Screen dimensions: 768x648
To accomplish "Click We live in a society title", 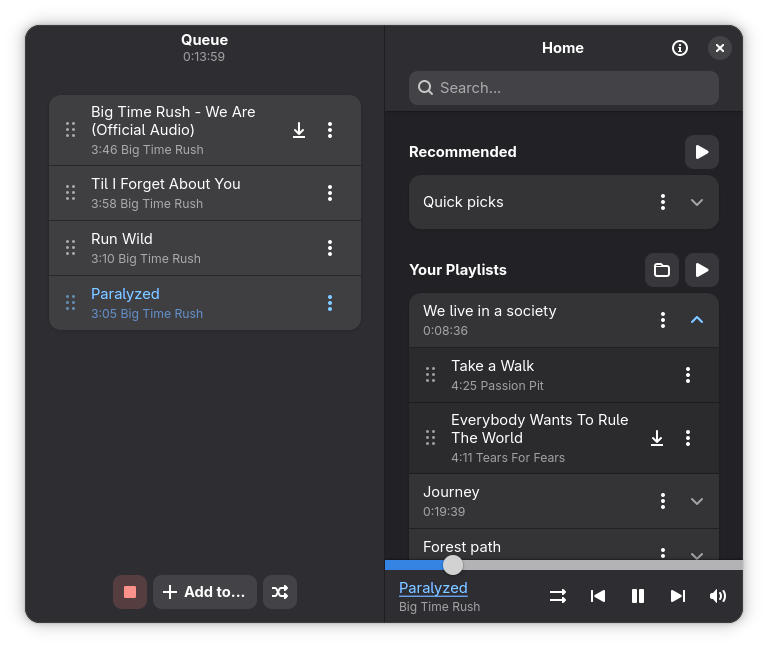I will (x=490, y=311).
